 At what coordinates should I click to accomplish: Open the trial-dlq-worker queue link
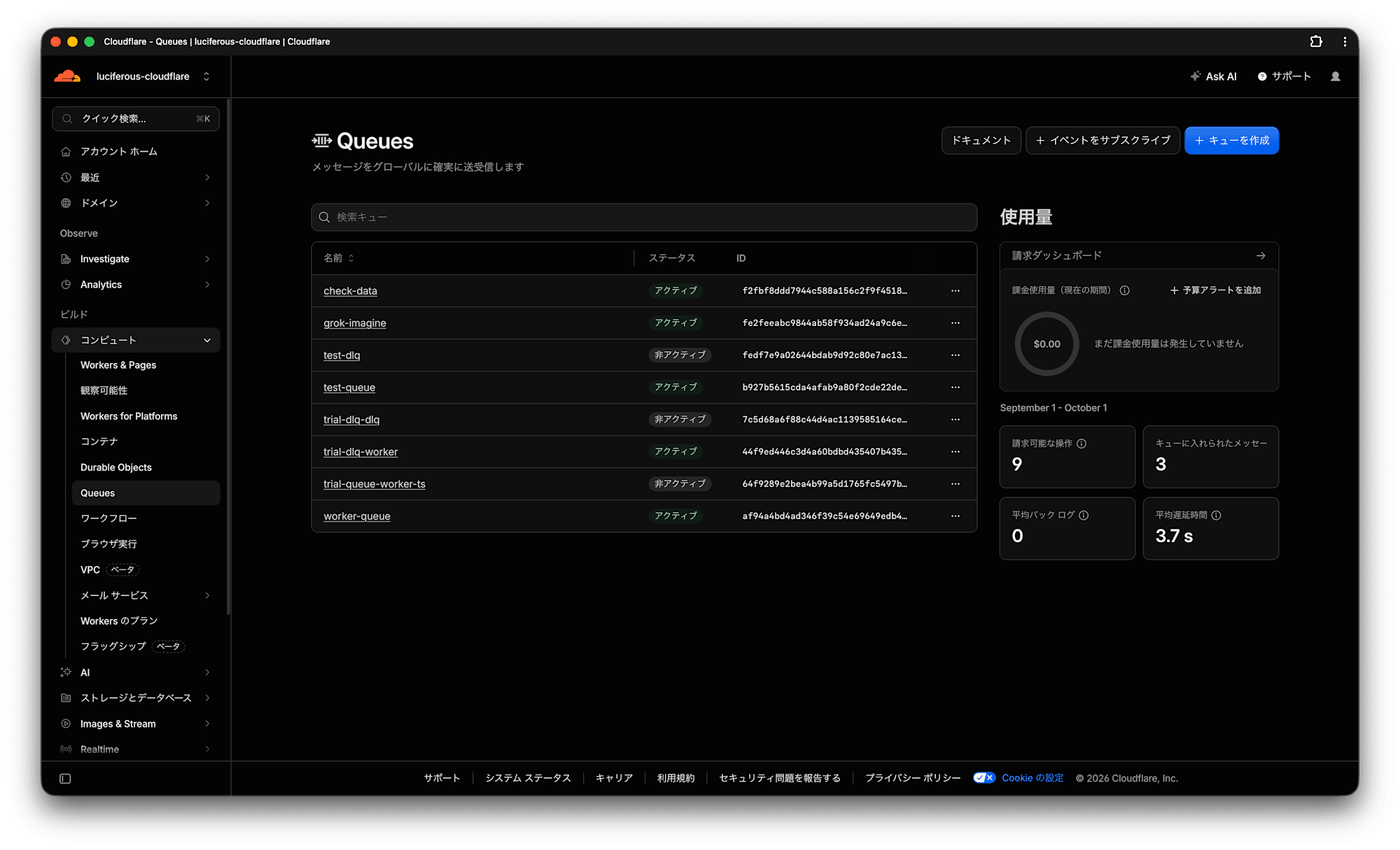(x=360, y=452)
